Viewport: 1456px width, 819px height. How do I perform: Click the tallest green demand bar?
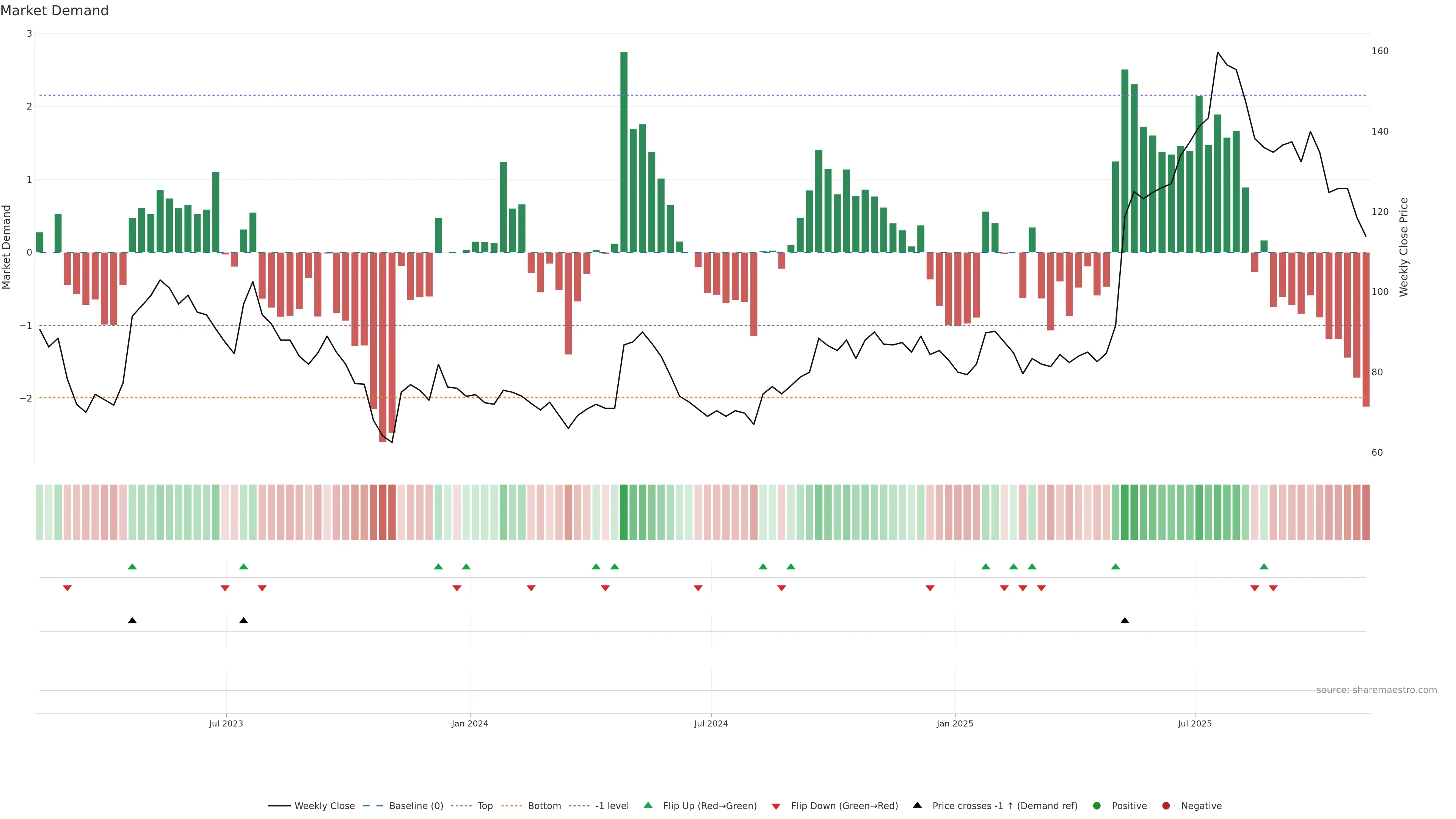point(623,152)
